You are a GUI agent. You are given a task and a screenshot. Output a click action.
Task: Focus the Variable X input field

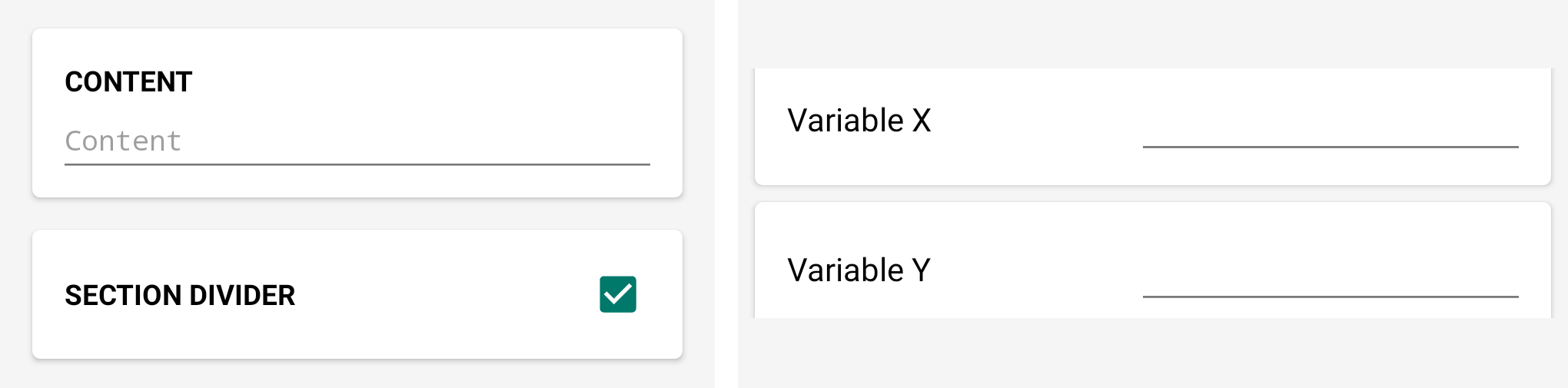coord(1330,127)
